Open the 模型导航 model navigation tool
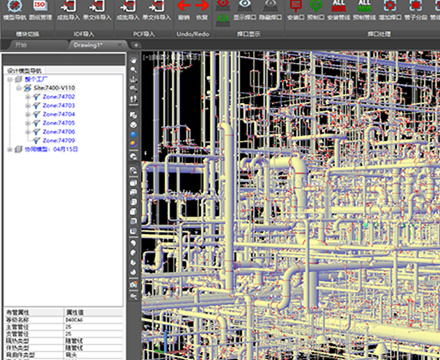440x360 pixels. (x=15, y=10)
